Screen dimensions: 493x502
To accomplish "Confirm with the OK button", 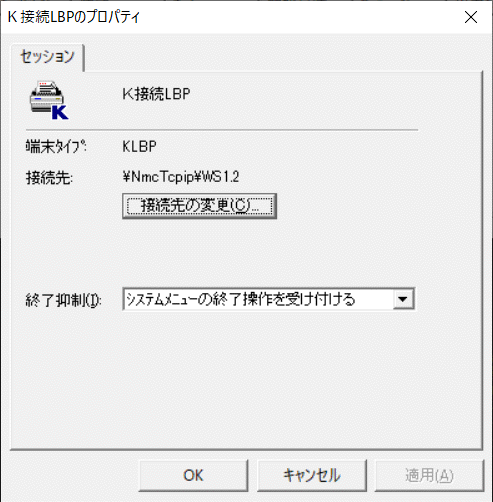I will click(193, 475).
